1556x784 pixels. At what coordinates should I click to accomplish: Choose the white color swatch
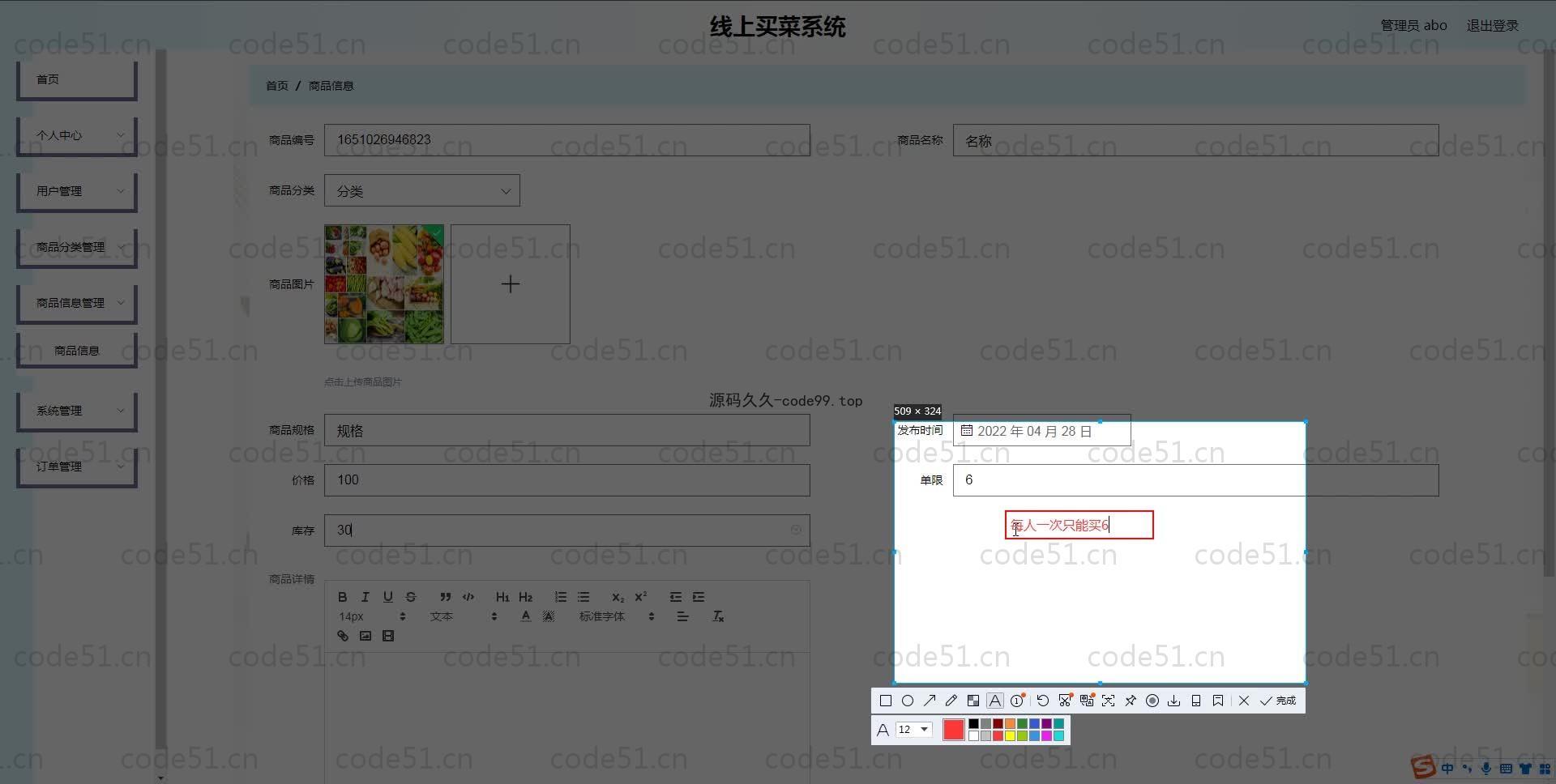pos(973,735)
